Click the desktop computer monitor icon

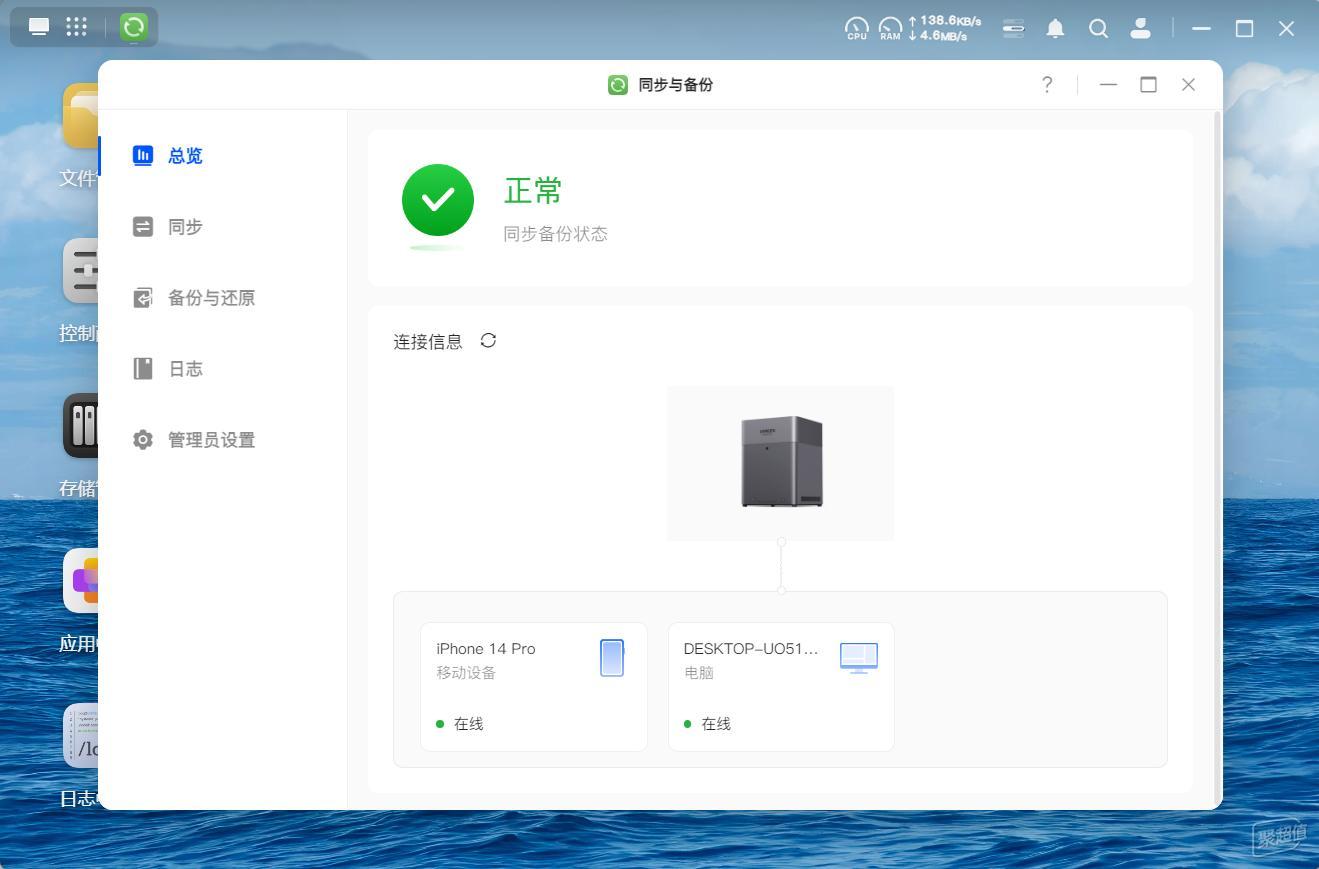coord(859,658)
